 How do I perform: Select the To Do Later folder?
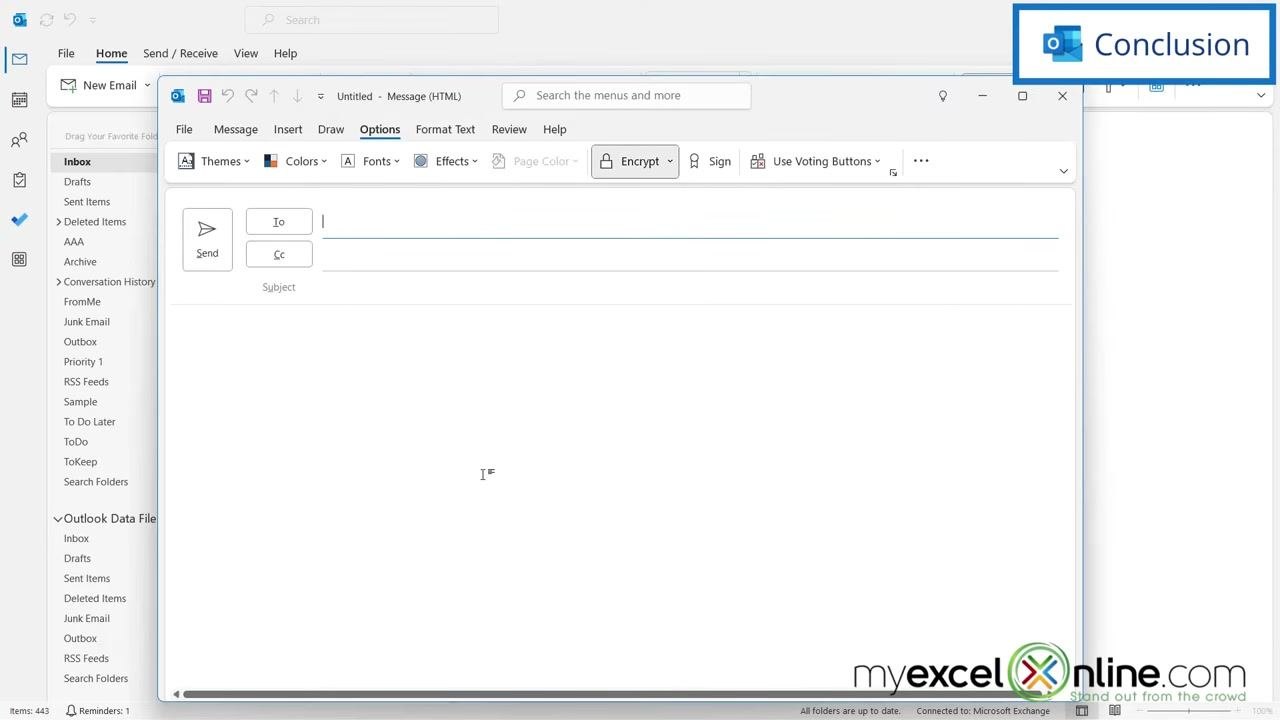[90, 422]
